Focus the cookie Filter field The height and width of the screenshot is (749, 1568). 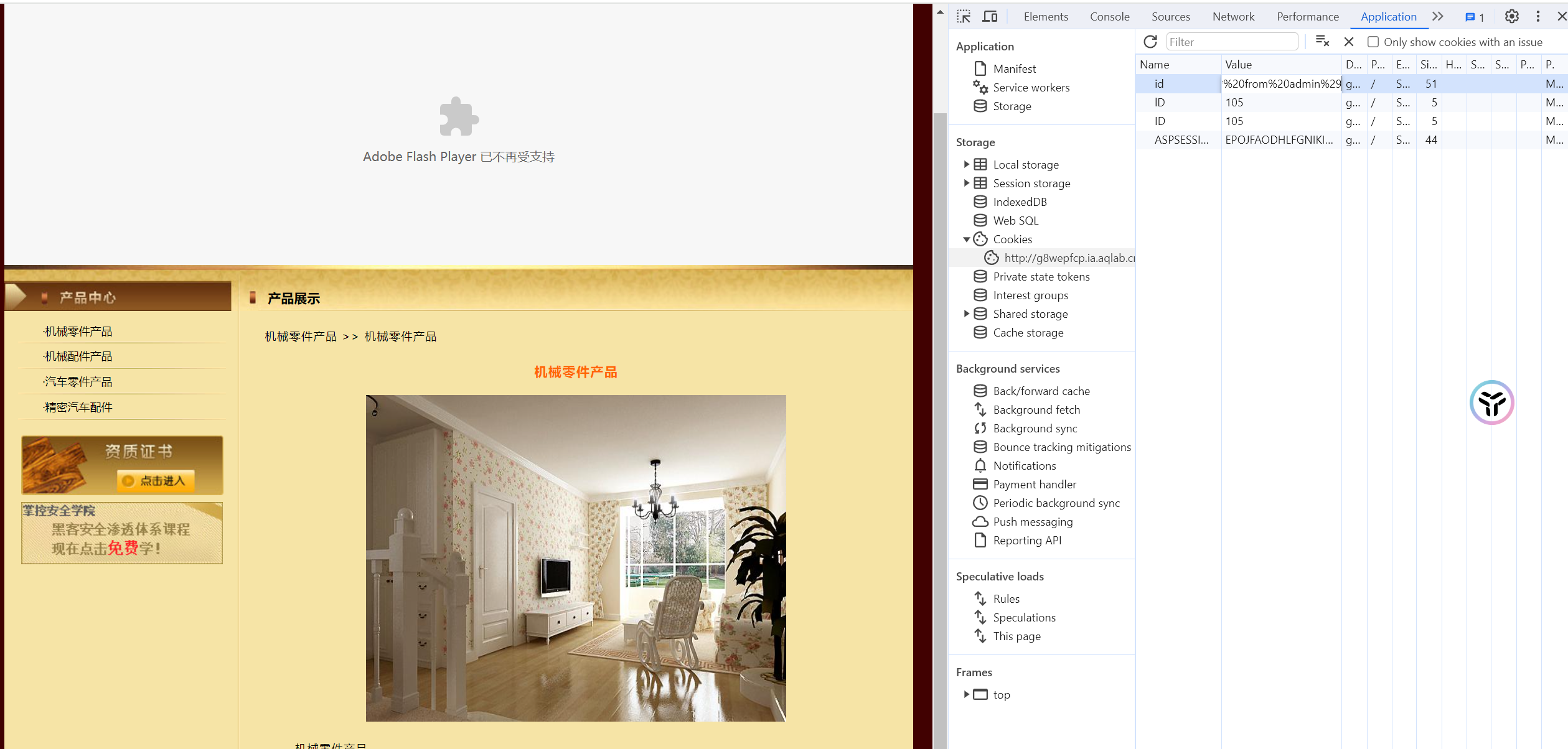click(1232, 42)
